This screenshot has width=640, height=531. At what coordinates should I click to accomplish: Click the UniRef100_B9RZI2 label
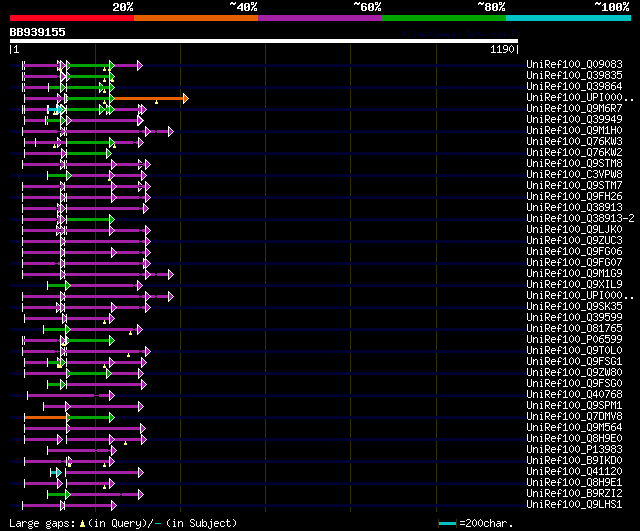click(574, 494)
